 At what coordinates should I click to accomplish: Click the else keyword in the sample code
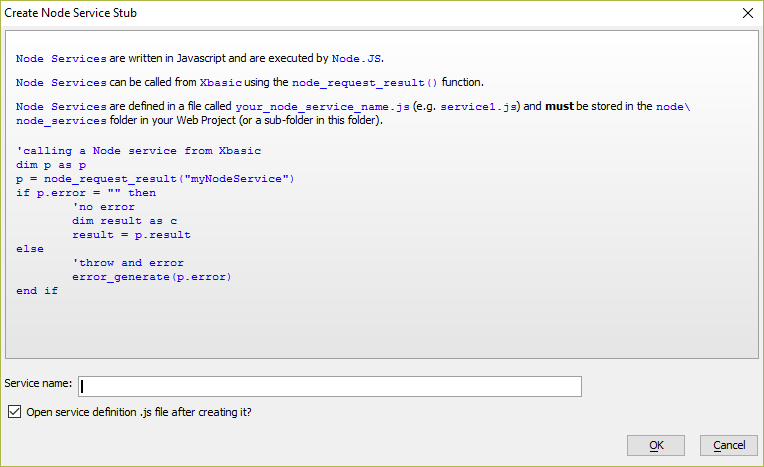30,249
